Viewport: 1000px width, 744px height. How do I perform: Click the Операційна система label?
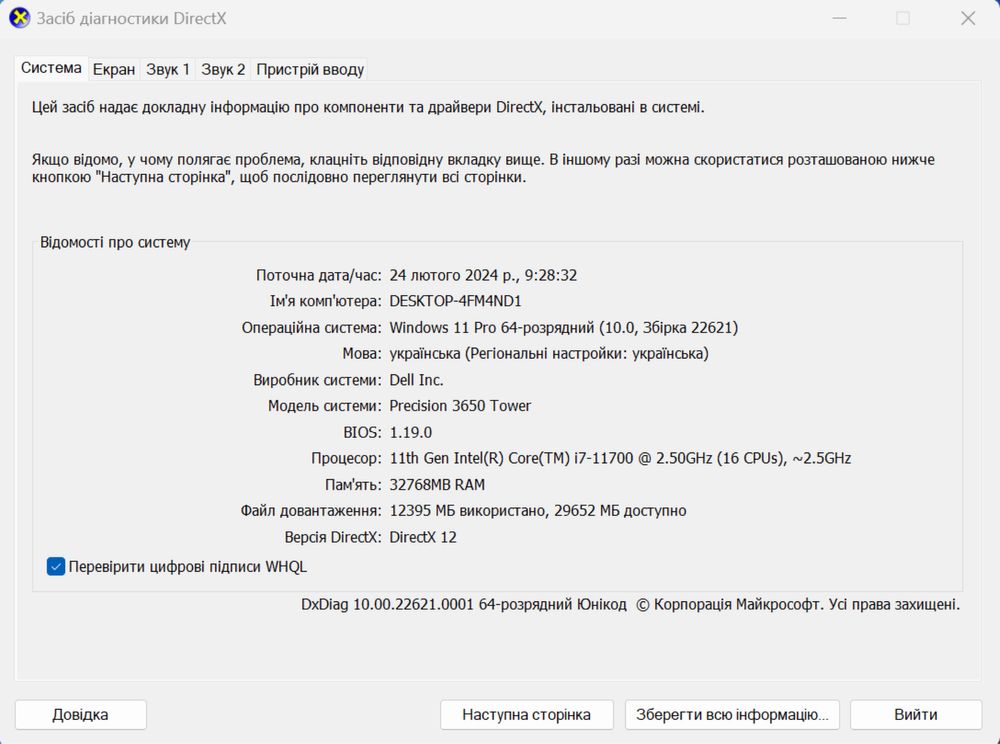[x=311, y=328]
